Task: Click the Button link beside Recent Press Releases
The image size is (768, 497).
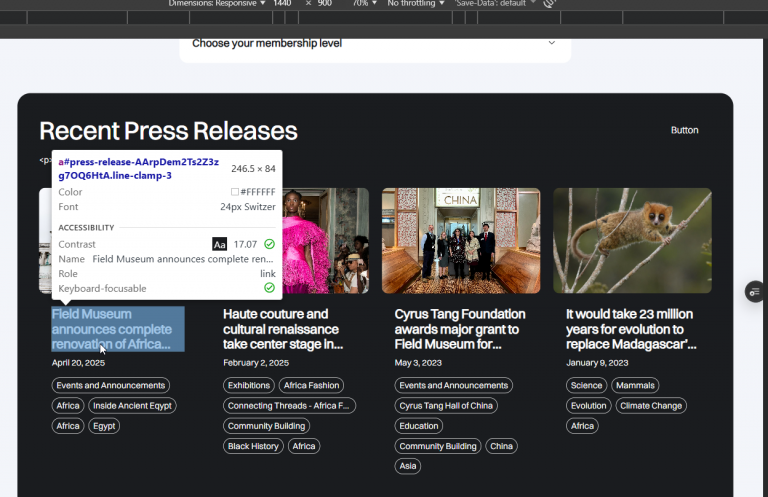Action: [x=684, y=130]
